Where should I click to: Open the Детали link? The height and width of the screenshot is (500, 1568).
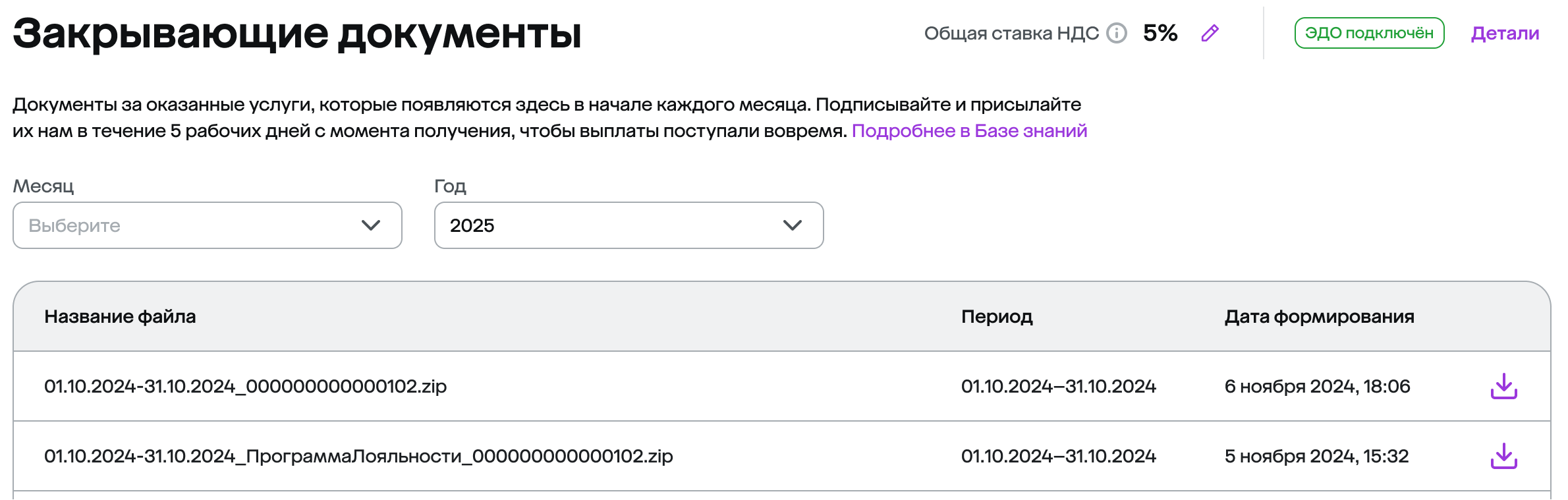click(1505, 33)
